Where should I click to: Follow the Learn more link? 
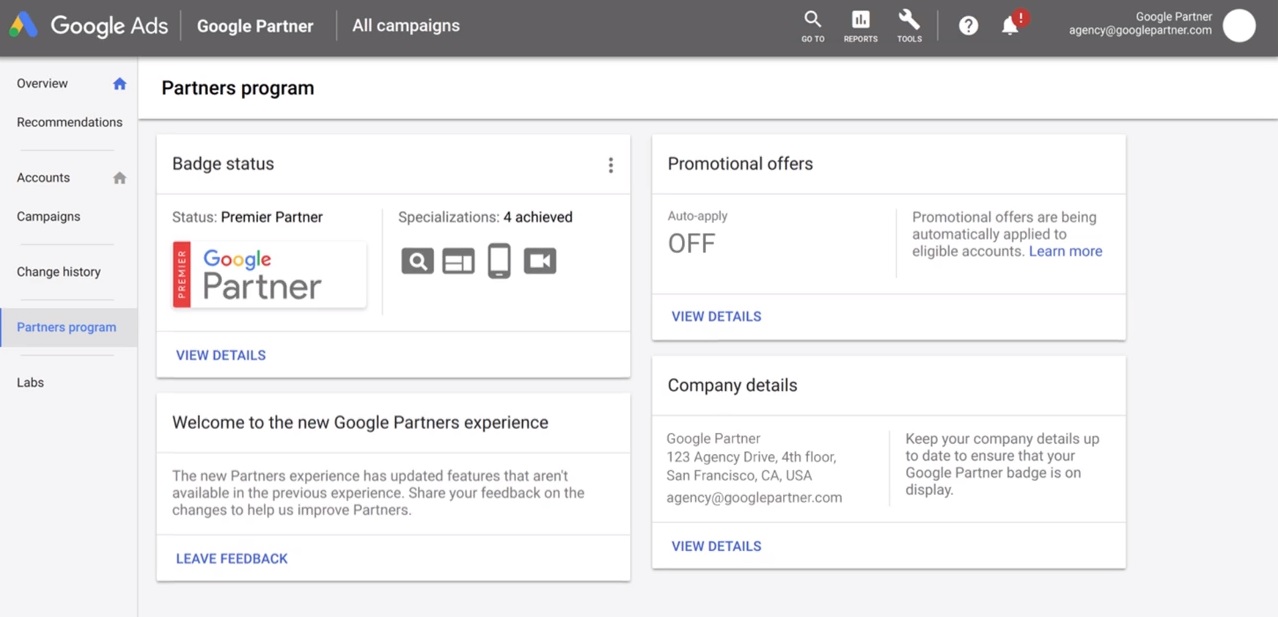coord(1065,251)
